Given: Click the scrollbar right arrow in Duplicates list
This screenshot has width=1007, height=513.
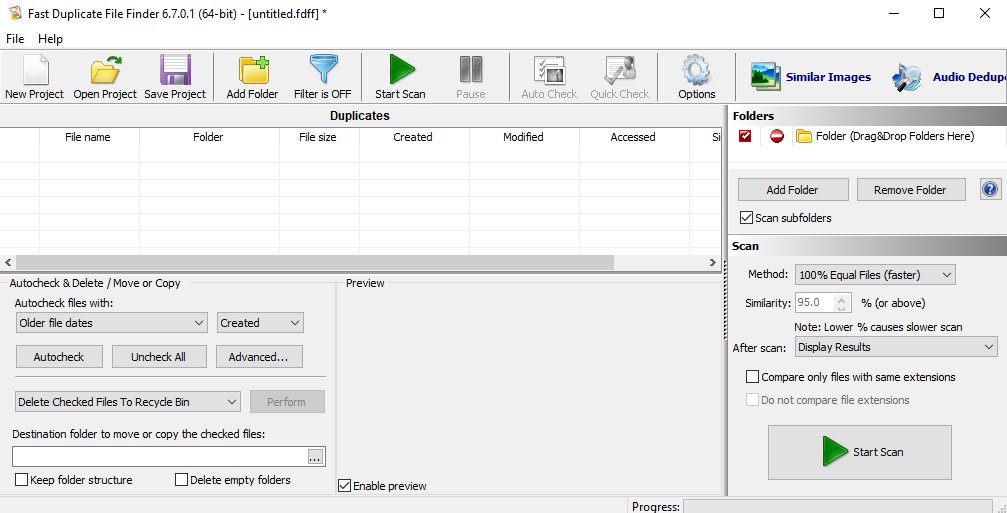Looking at the screenshot, I should pos(713,263).
